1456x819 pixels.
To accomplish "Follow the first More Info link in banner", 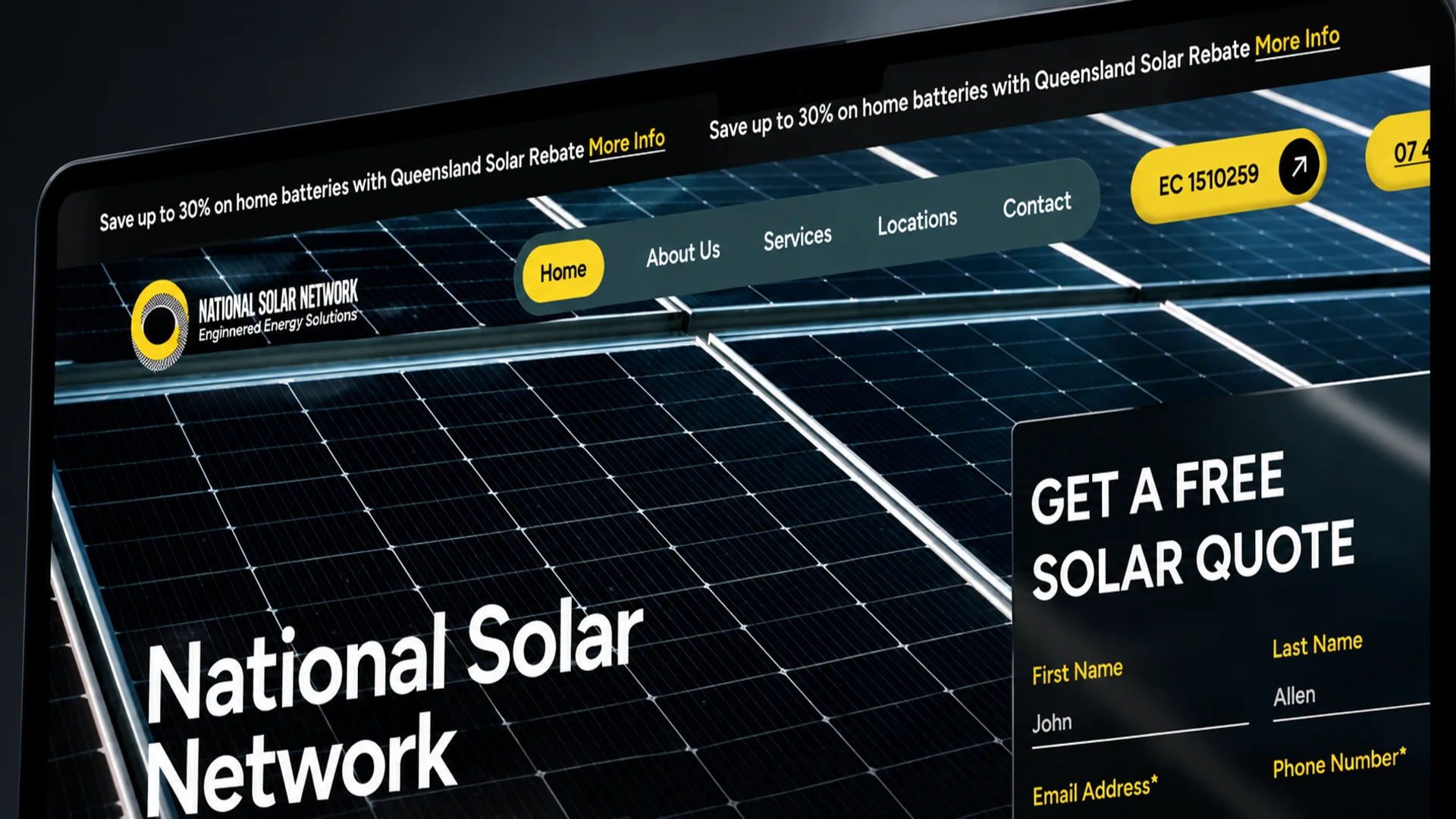I will tap(626, 143).
